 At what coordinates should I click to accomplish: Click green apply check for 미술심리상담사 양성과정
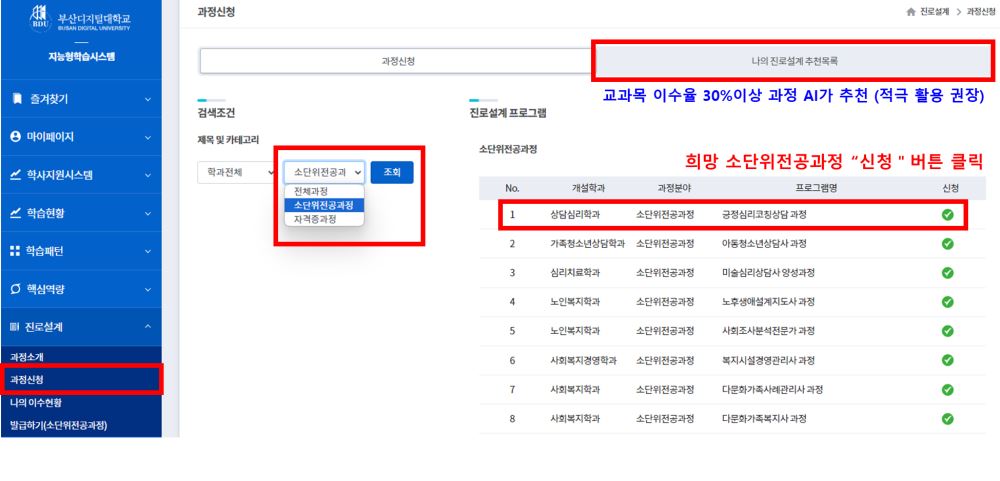[947, 273]
